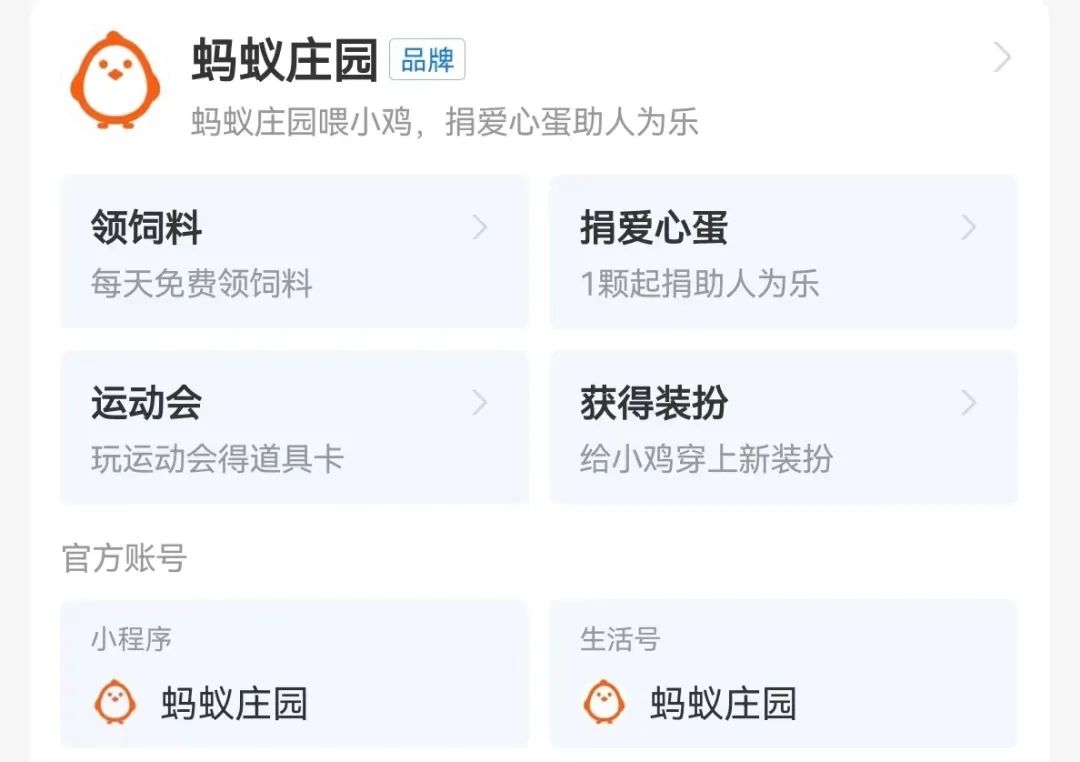Tap the brand slogan under the 蚂蚁庄园 title

coord(444,123)
